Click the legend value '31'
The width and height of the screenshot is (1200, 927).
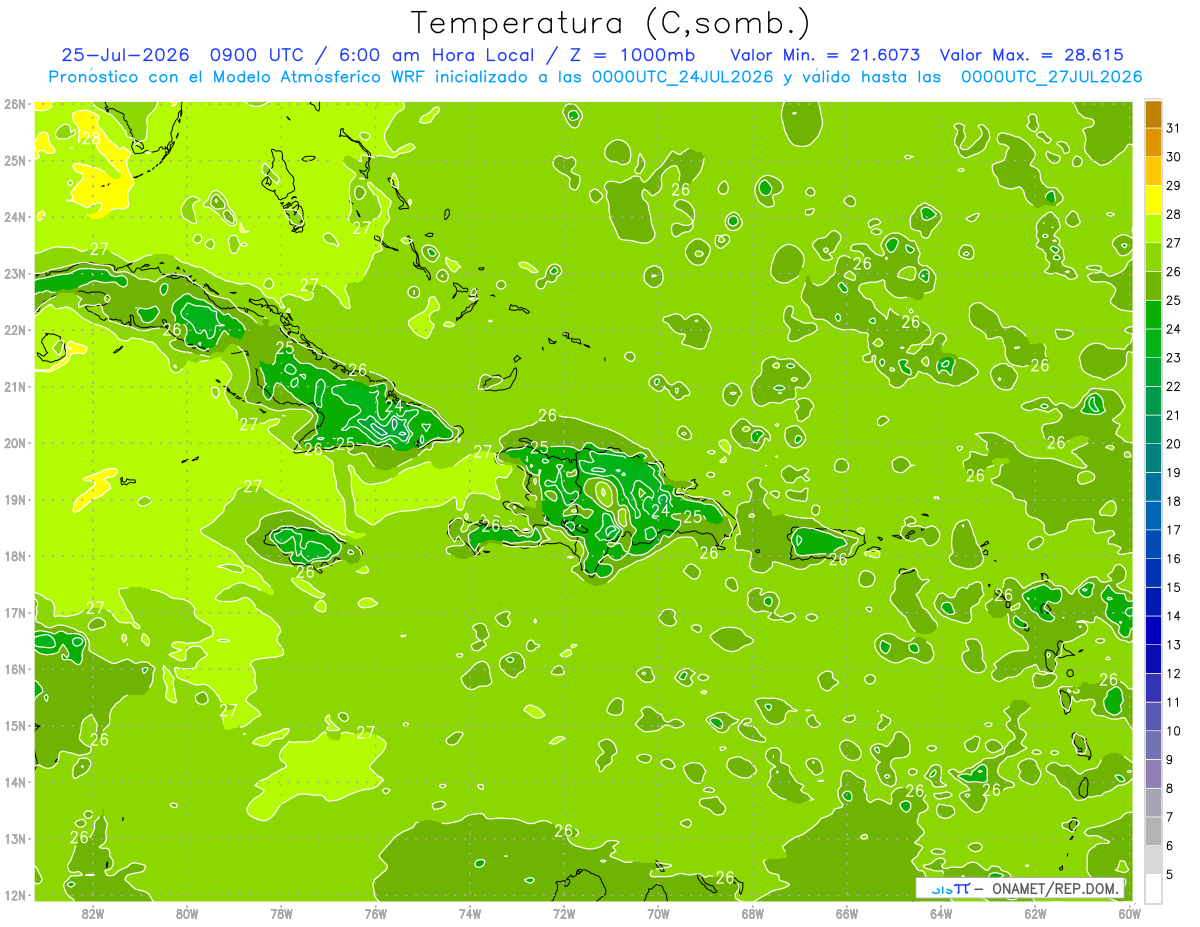pos(1174,129)
